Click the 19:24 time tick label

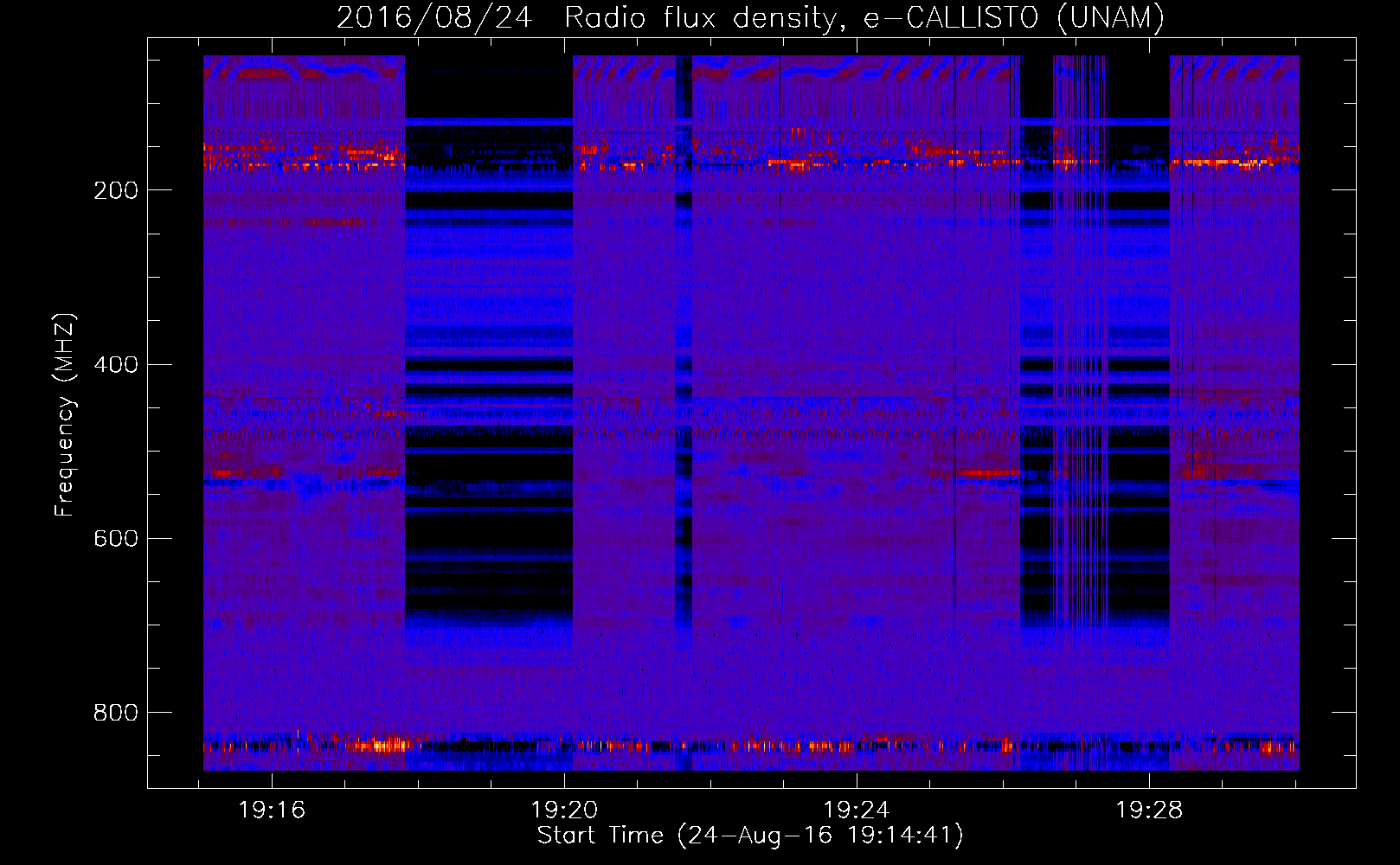coord(857,811)
